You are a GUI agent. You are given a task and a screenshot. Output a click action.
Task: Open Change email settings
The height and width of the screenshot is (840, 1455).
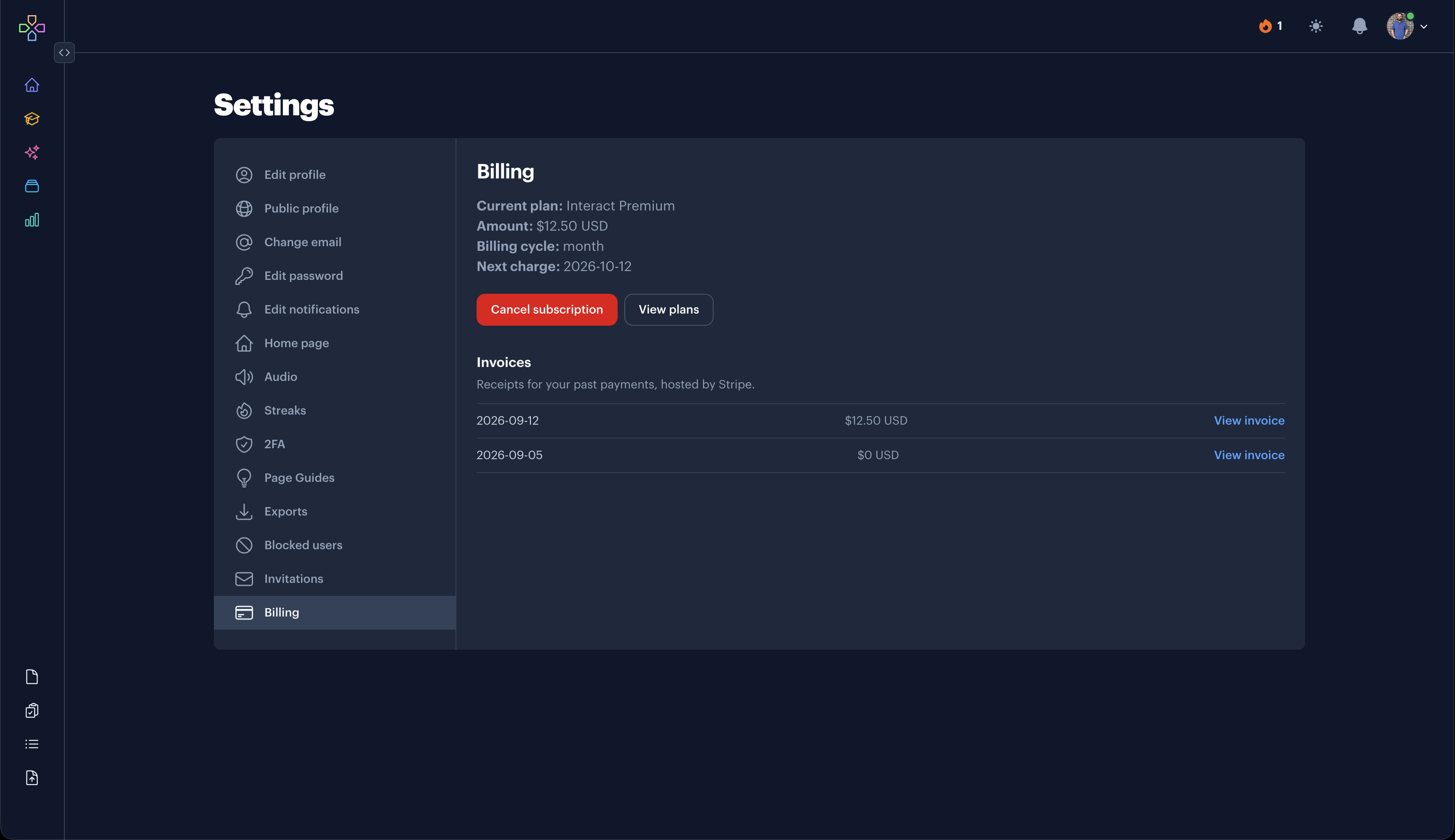coord(335,242)
